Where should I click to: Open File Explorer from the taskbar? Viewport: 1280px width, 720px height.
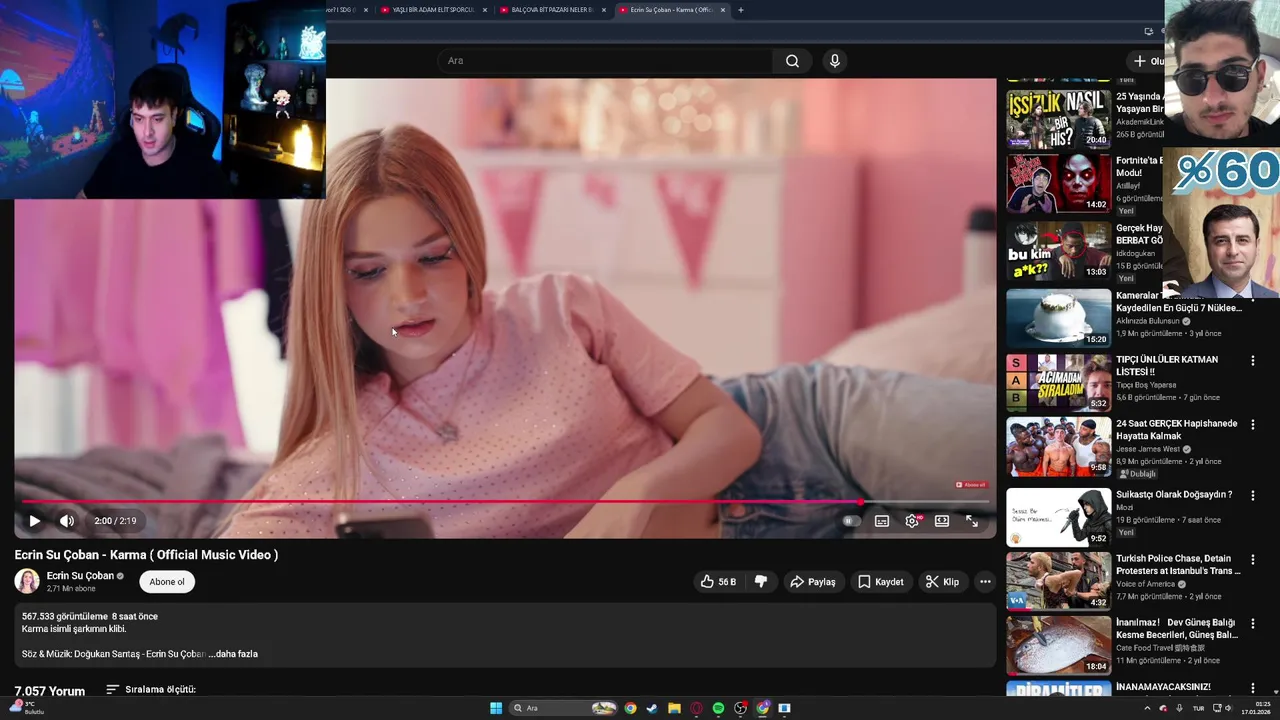(674, 708)
